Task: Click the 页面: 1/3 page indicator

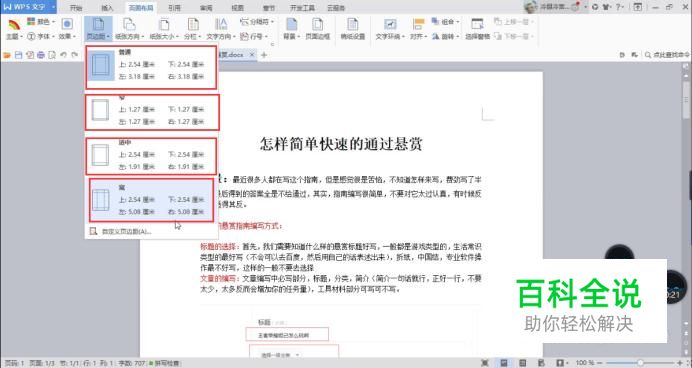Action: 42,363
